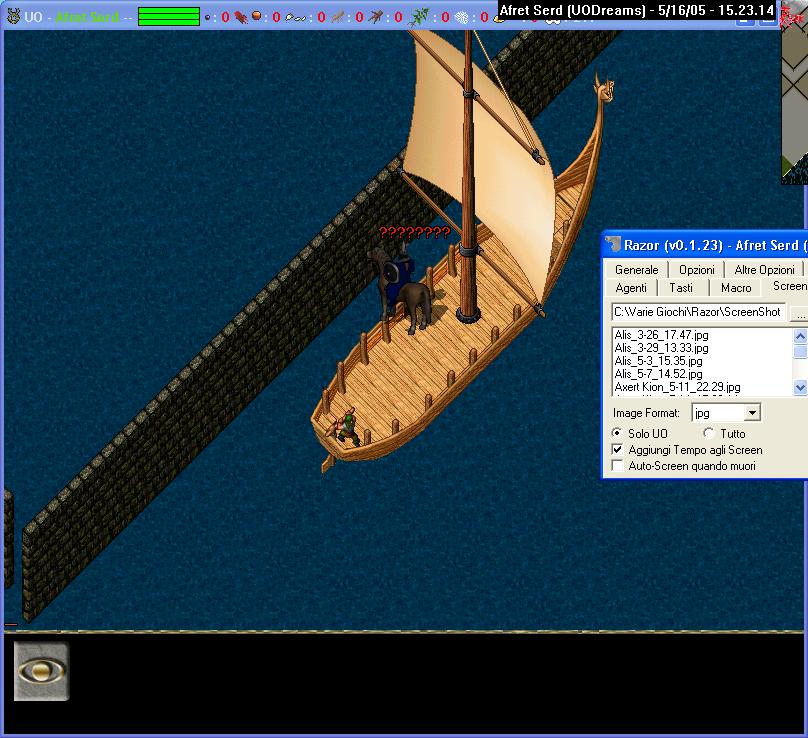808x738 pixels.
Task: Click the screenshot folder path field
Action: click(699, 312)
